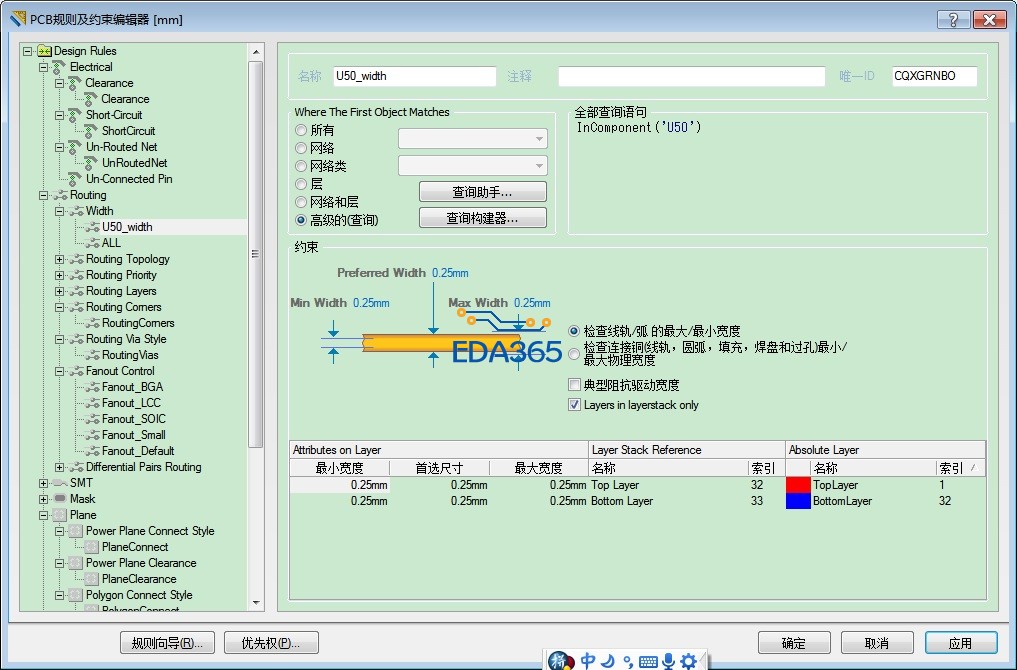This screenshot has width=1017, height=670.
Task: Click the Electrical category icon
Action: (x=60, y=67)
